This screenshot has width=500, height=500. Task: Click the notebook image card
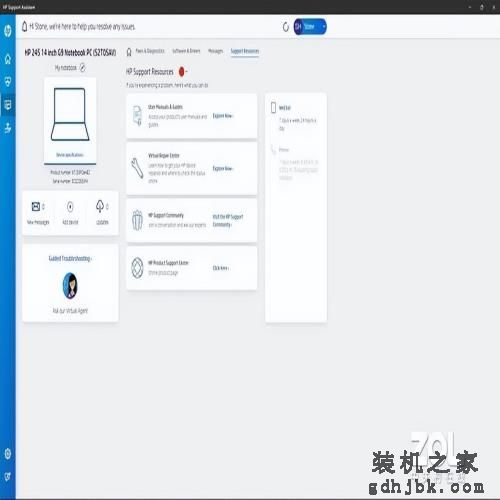pos(70,121)
